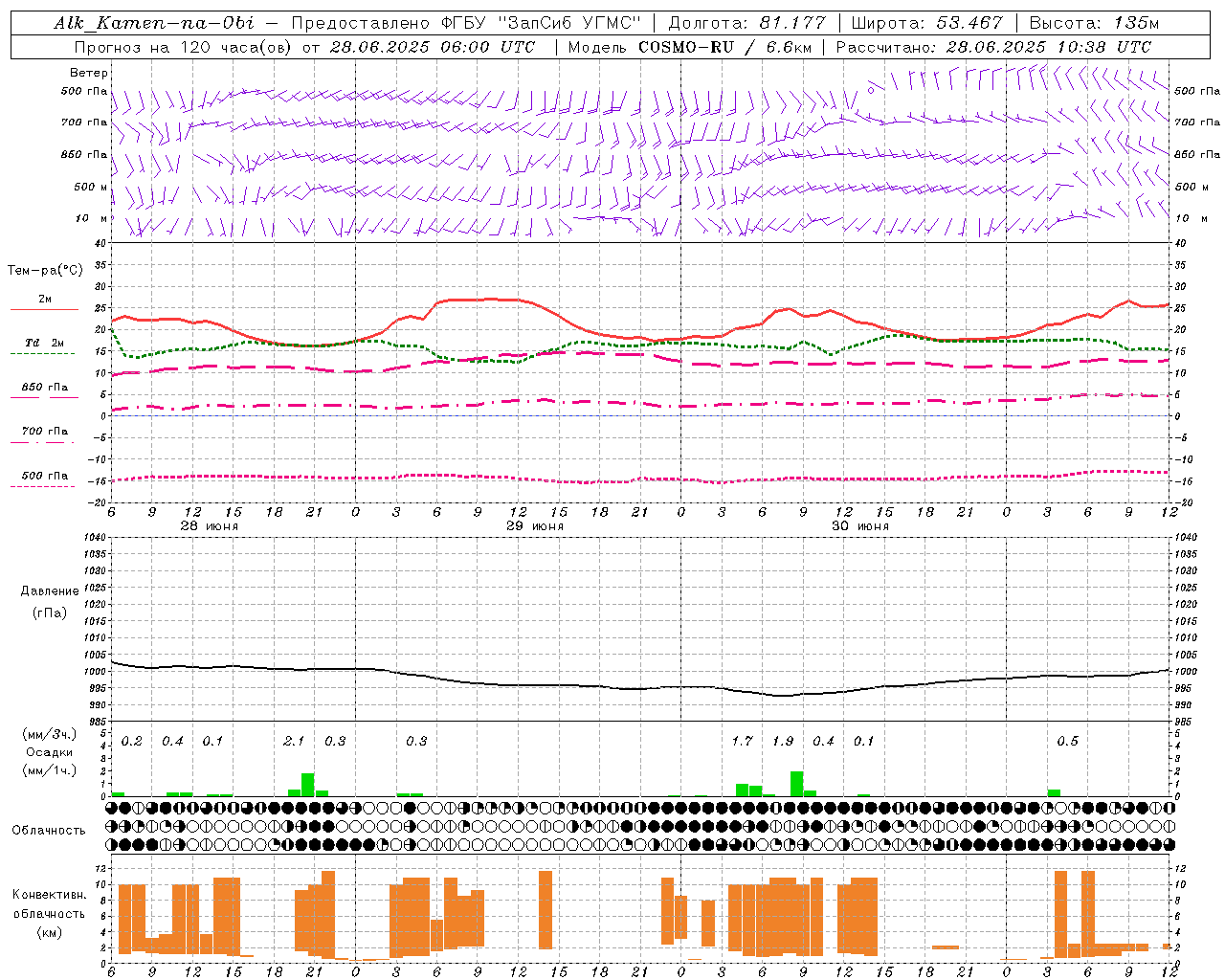This screenshot has width=1225, height=980.
Task: Click the (гПа) unit under Давление
Action: tap(50, 612)
